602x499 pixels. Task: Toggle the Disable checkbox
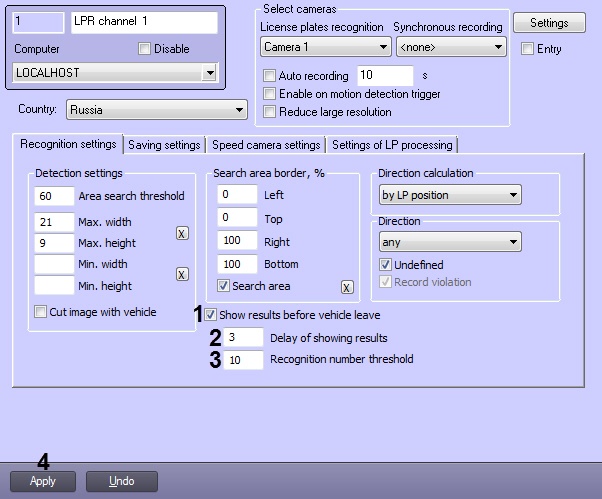pyautogui.click(x=145, y=48)
